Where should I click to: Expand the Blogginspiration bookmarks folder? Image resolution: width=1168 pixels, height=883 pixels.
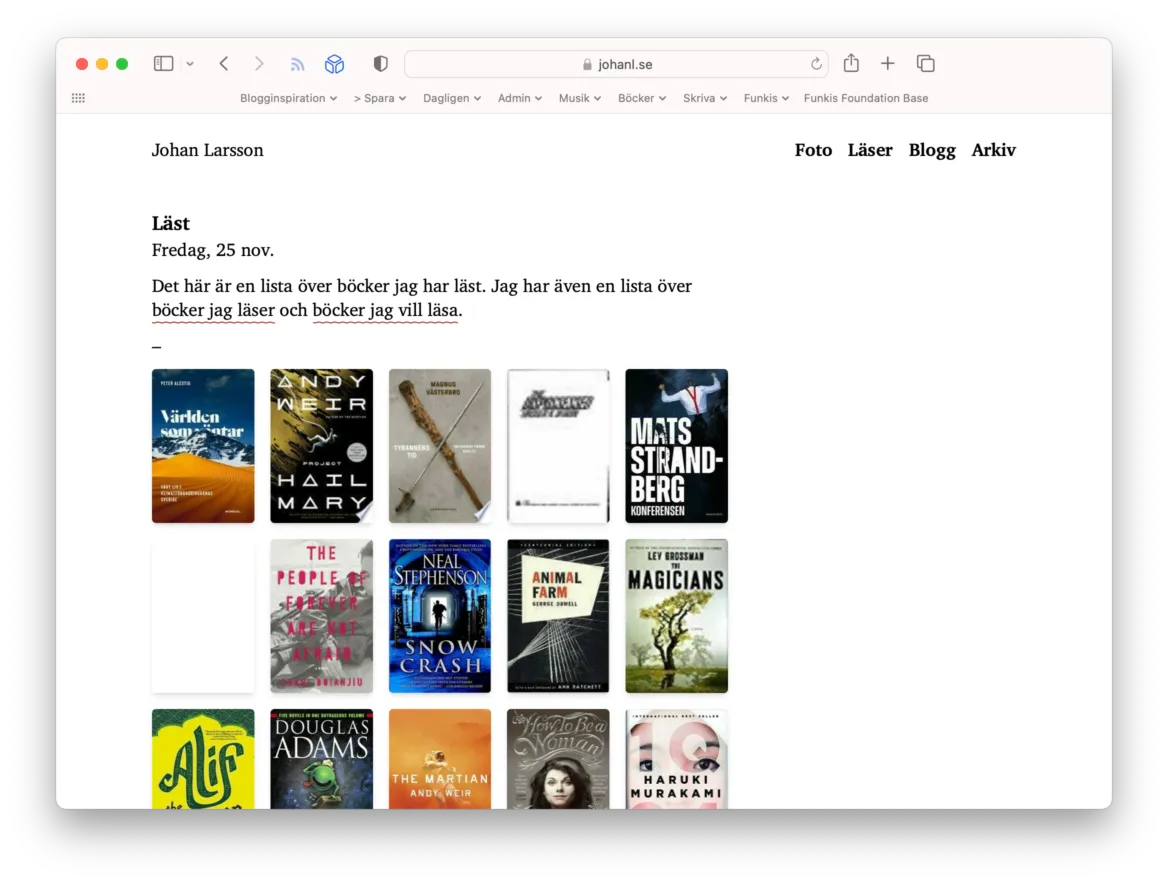(x=288, y=98)
